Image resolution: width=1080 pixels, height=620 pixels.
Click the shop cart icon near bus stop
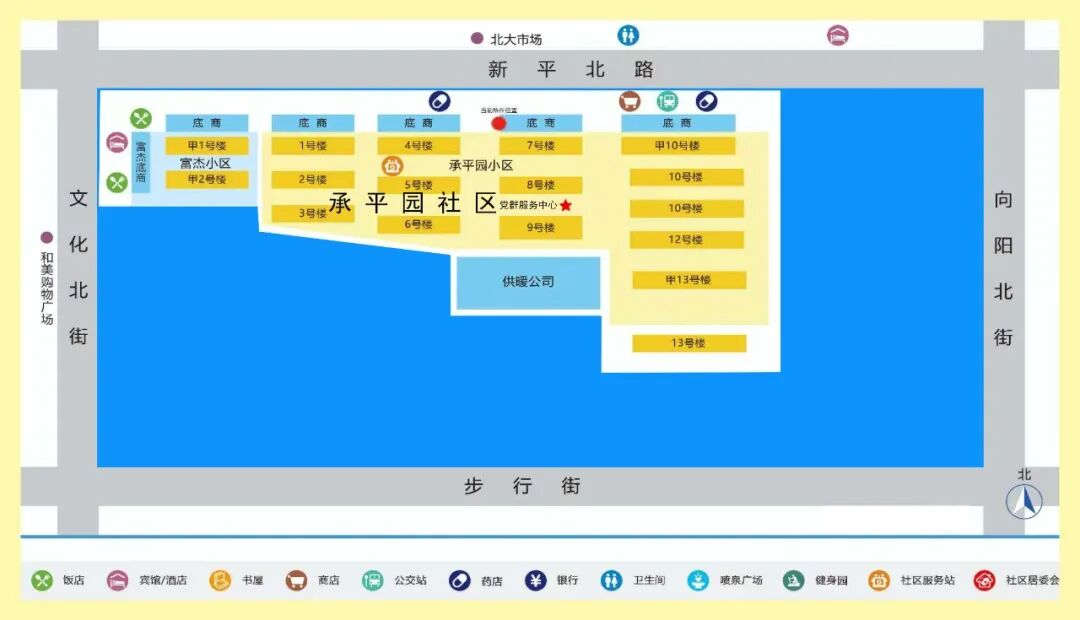click(630, 101)
